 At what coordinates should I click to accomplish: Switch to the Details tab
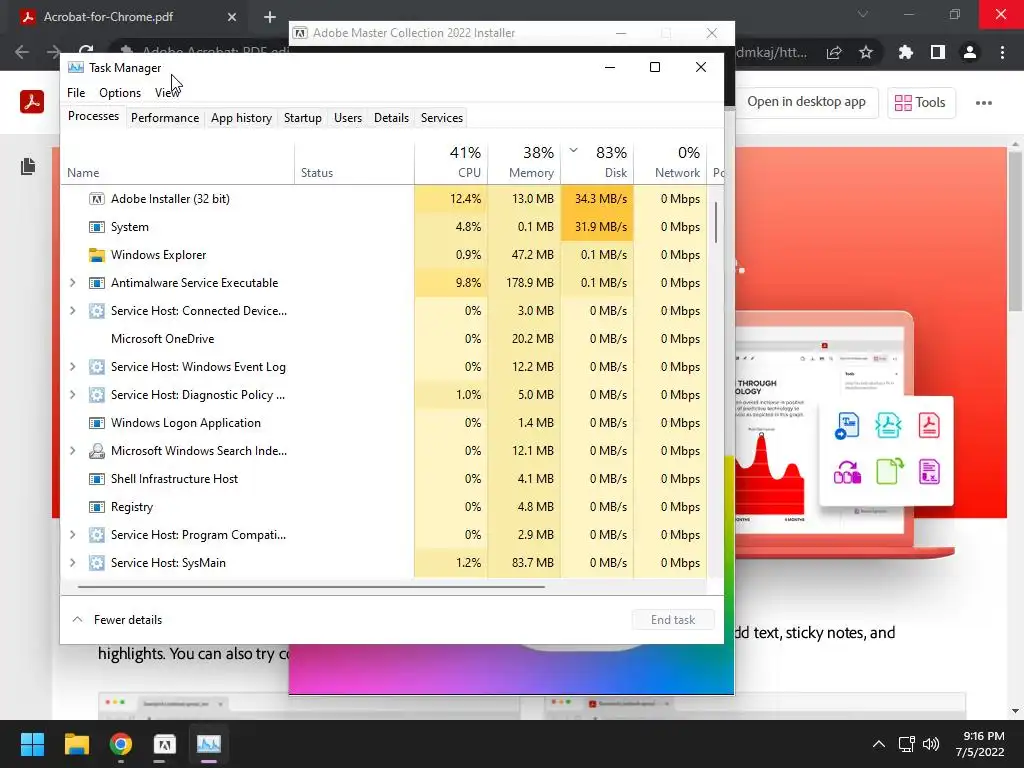(x=391, y=118)
